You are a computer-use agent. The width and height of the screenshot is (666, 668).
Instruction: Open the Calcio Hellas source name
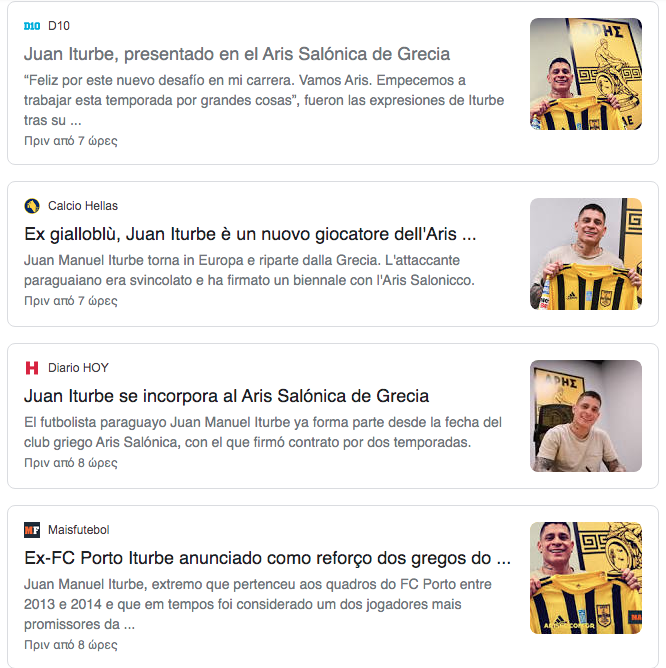tap(83, 206)
